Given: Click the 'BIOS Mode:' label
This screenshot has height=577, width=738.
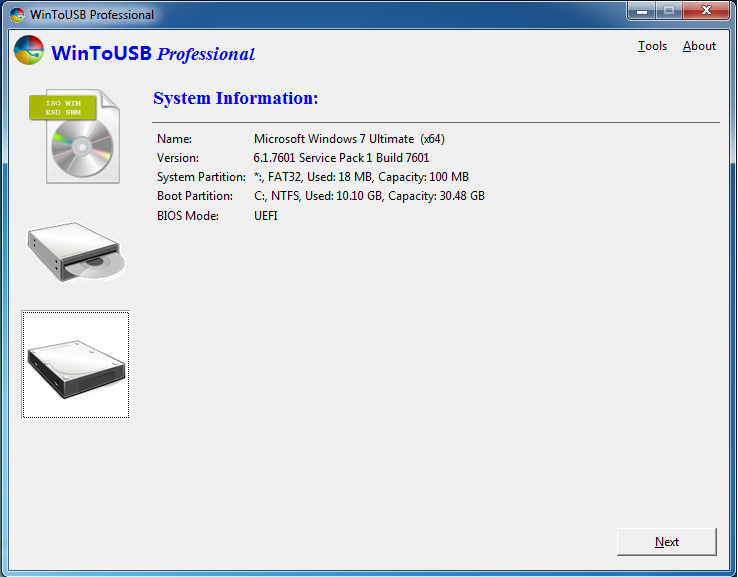Looking at the screenshot, I should (188, 216).
